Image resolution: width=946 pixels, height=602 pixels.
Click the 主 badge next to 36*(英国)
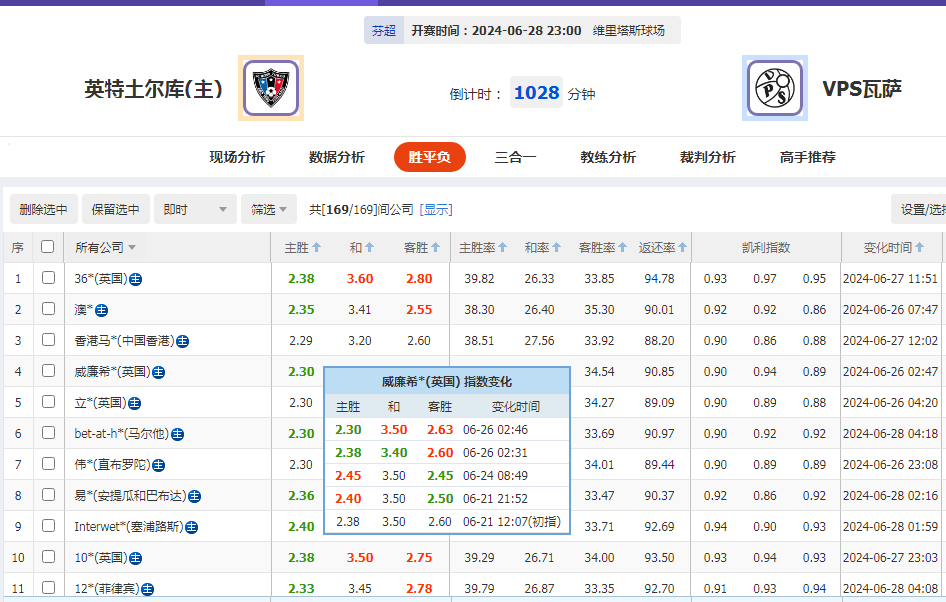tap(137, 280)
